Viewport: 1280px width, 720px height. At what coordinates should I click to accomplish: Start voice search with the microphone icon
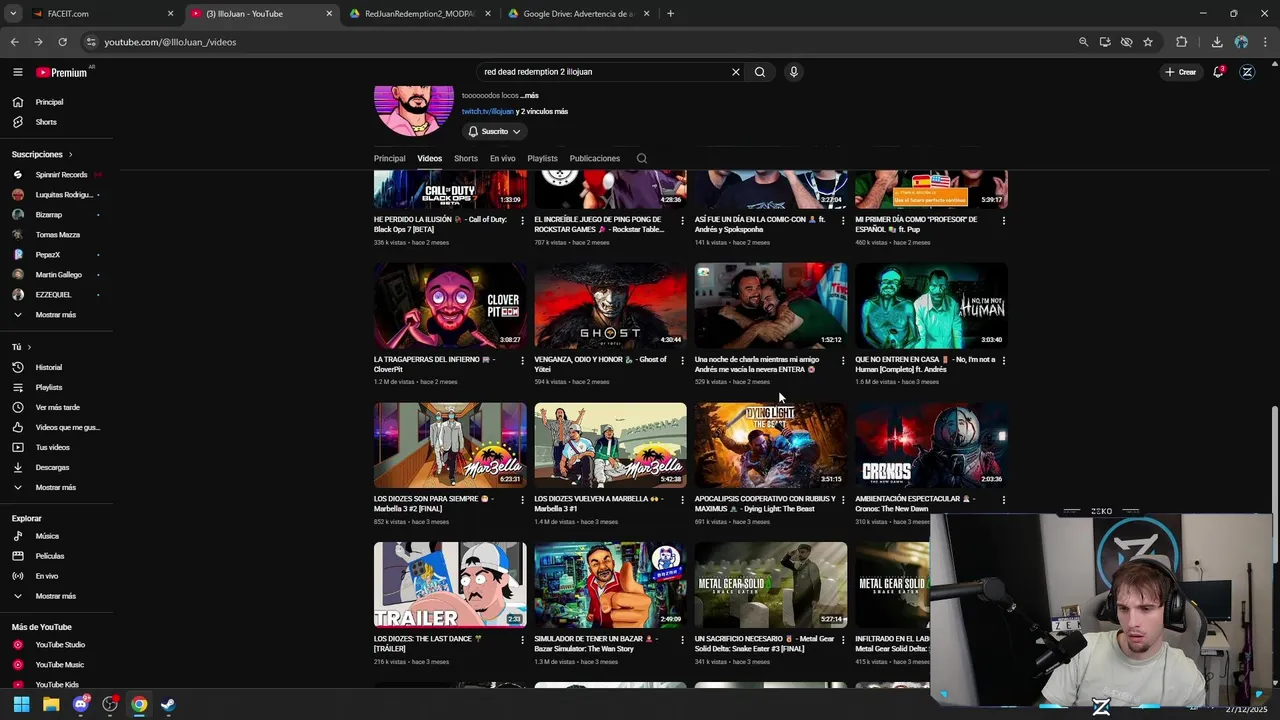pyautogui.click(x=794, y=72)
